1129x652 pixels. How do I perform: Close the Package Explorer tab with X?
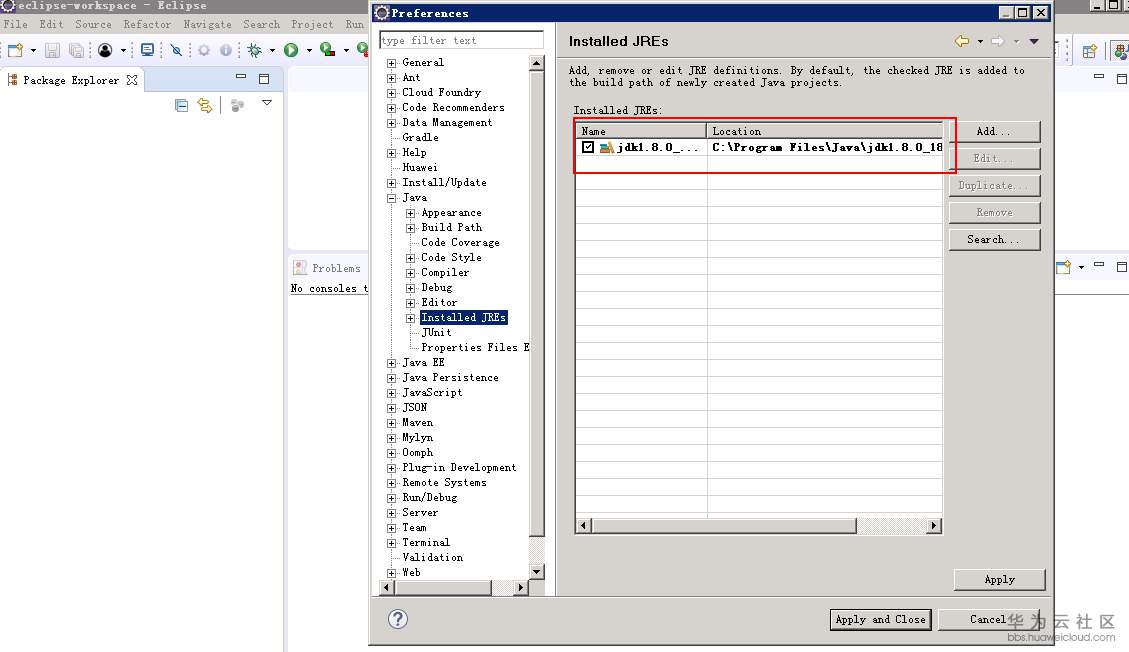[x=132, y=80]
